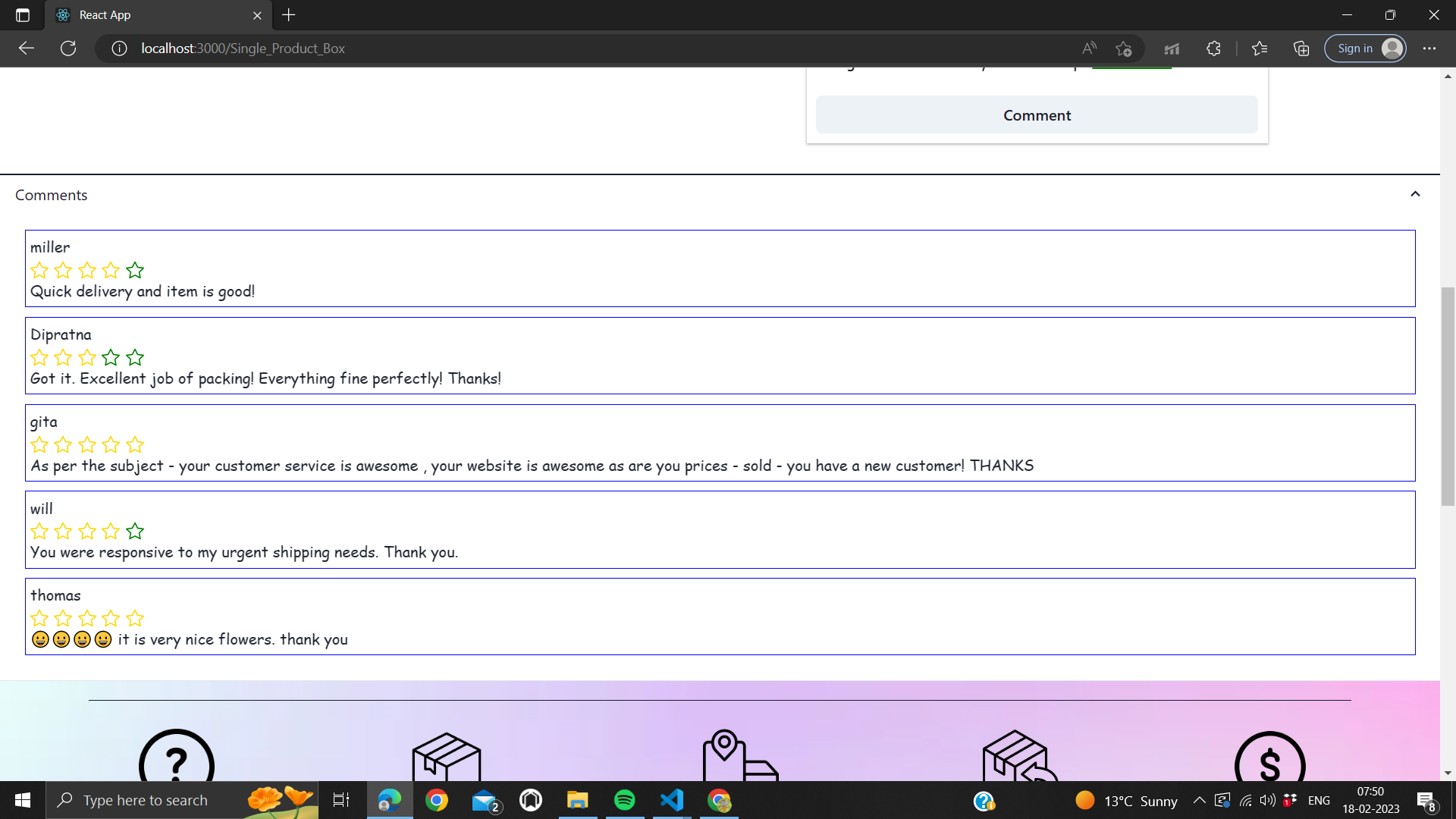Open browser Extensions puzzle icon

pos(1213,49)
